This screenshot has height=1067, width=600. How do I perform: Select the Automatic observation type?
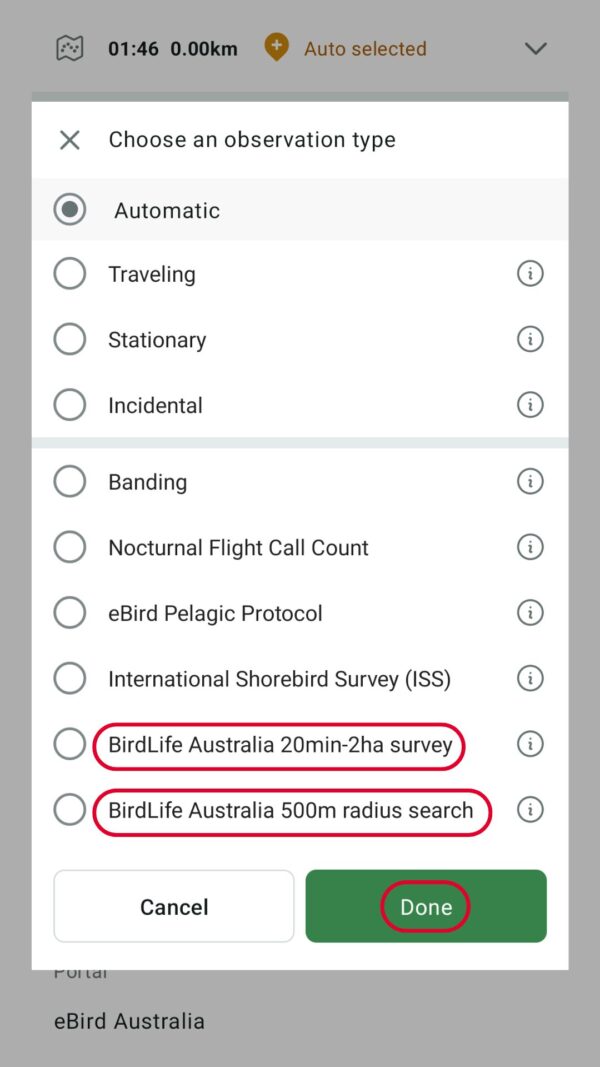(70, 210)
